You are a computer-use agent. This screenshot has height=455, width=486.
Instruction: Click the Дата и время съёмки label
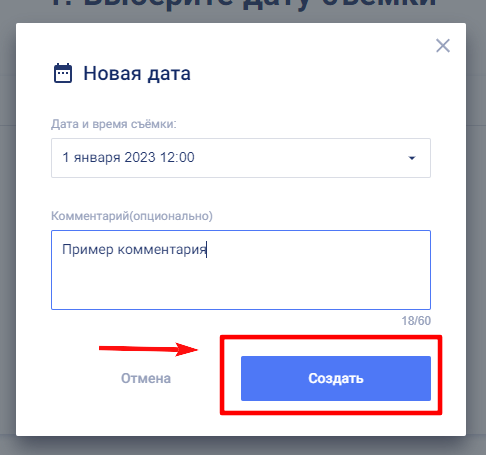(x=114, y=124)
